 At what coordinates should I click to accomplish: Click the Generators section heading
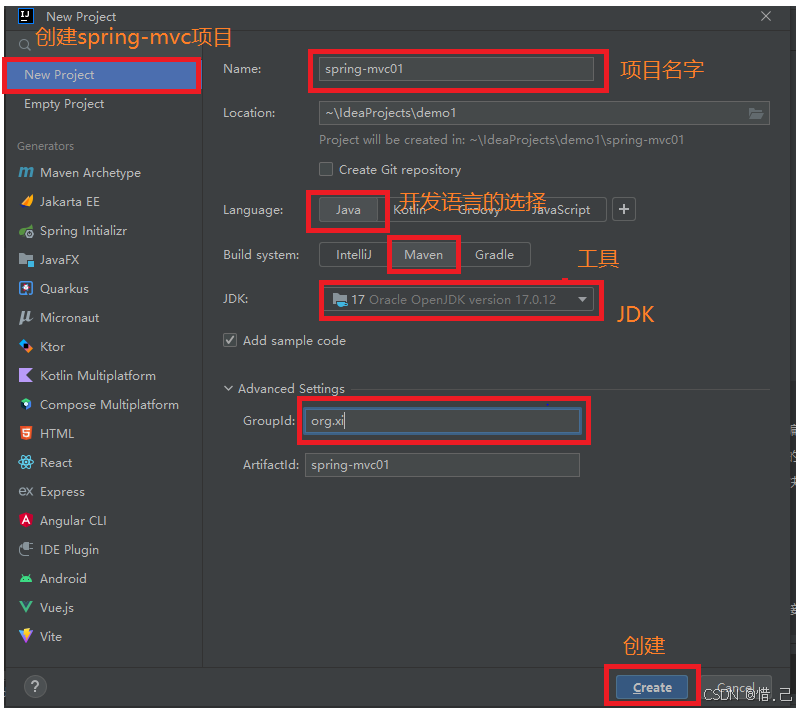click(x=45, y=146)
